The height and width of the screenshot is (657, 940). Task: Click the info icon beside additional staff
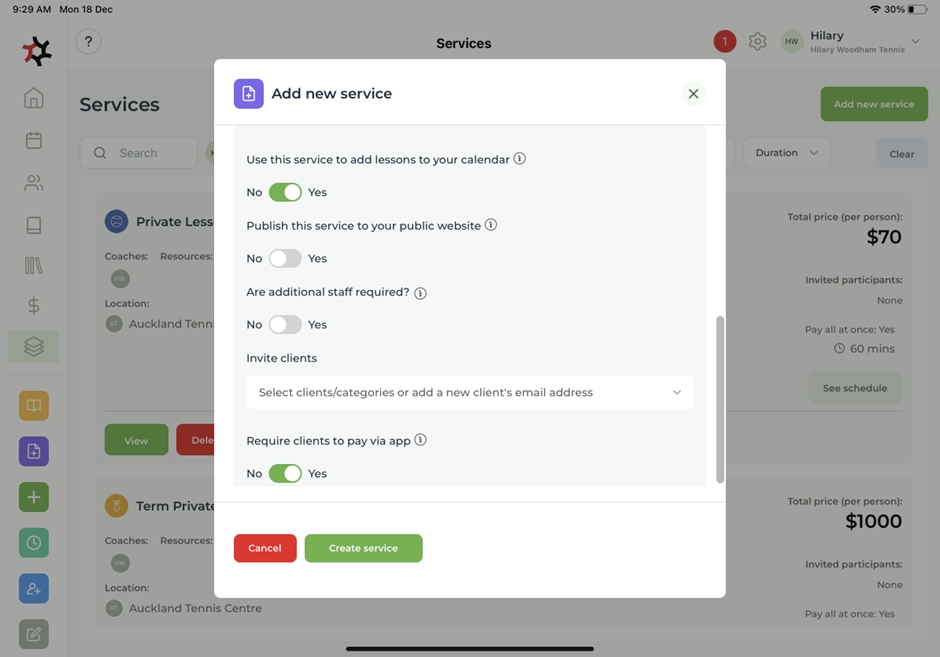pos(420,293)
